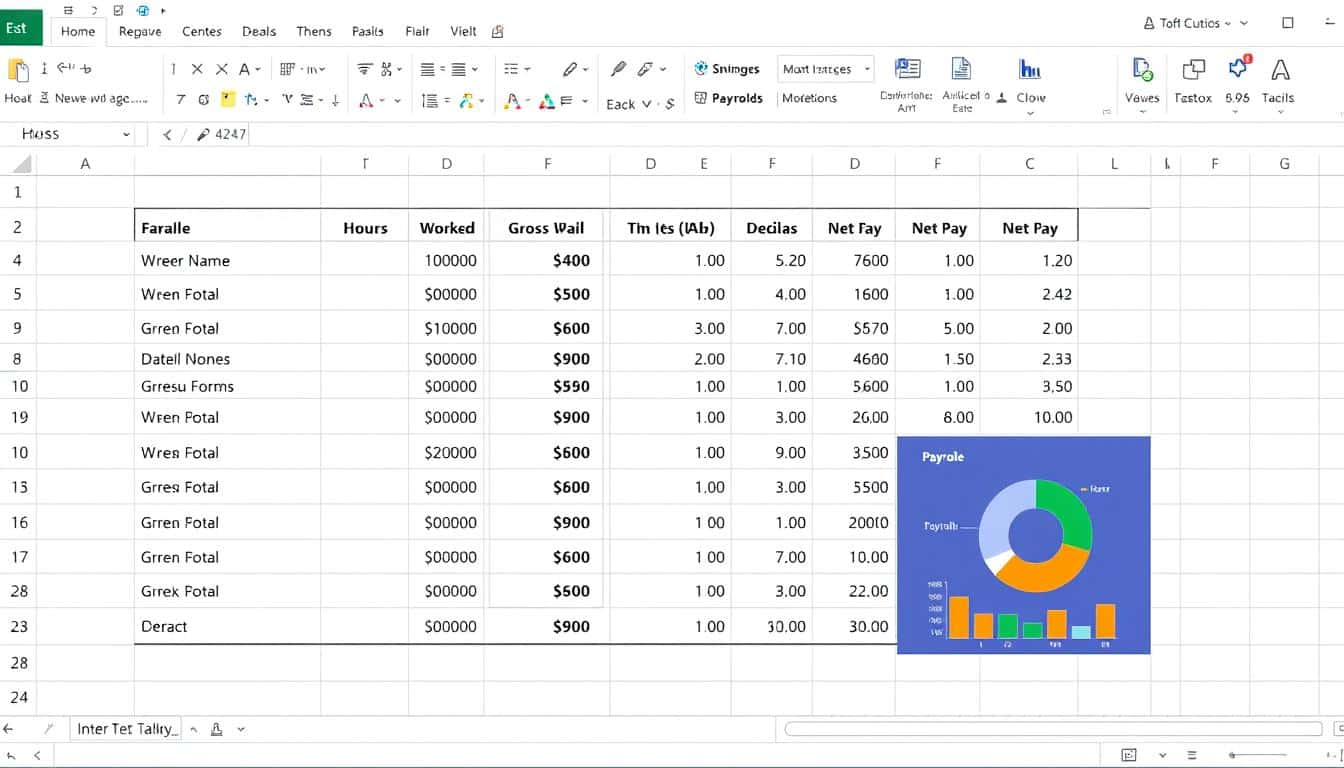Switch to the Vielt tab
1344x768 pixels.
click(x=464, y=31)
